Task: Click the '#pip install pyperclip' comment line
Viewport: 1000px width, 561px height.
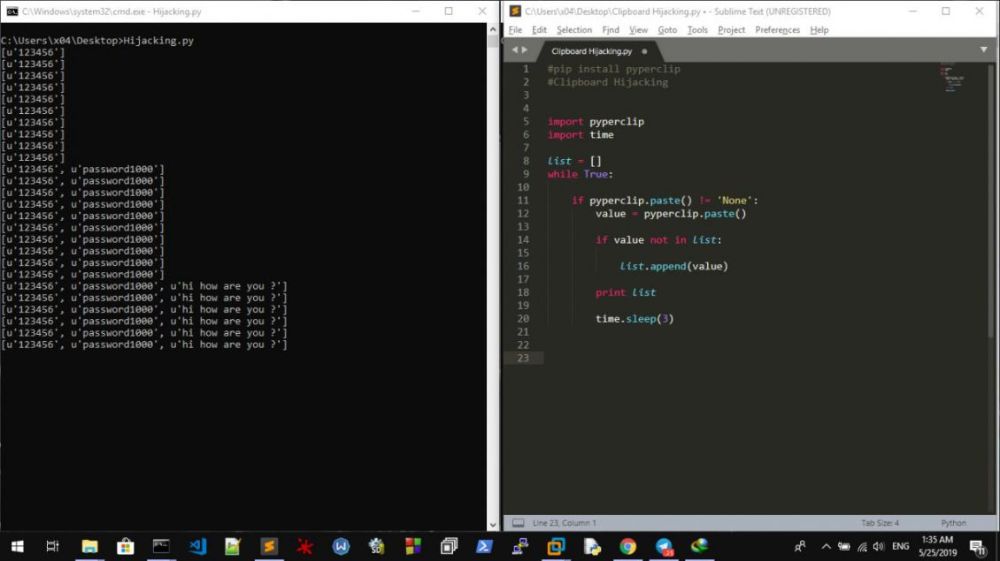Action: click(x=614, y=69)
